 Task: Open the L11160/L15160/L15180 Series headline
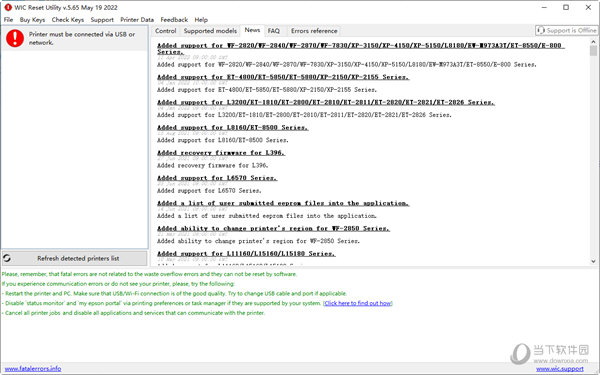coord(246,254)
